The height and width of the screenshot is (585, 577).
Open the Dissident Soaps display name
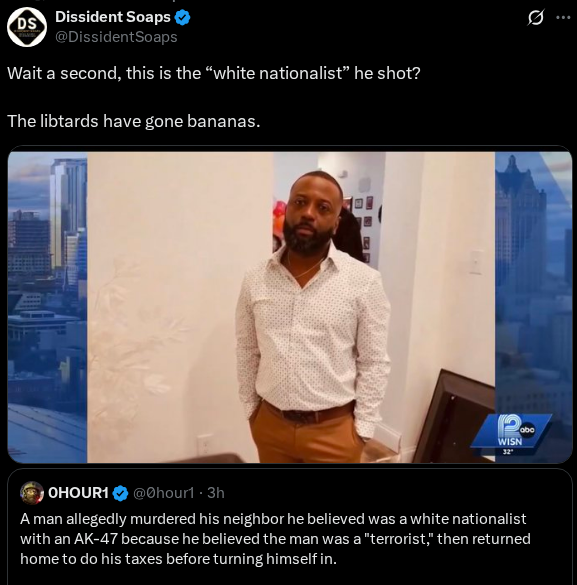pos(113,17)
